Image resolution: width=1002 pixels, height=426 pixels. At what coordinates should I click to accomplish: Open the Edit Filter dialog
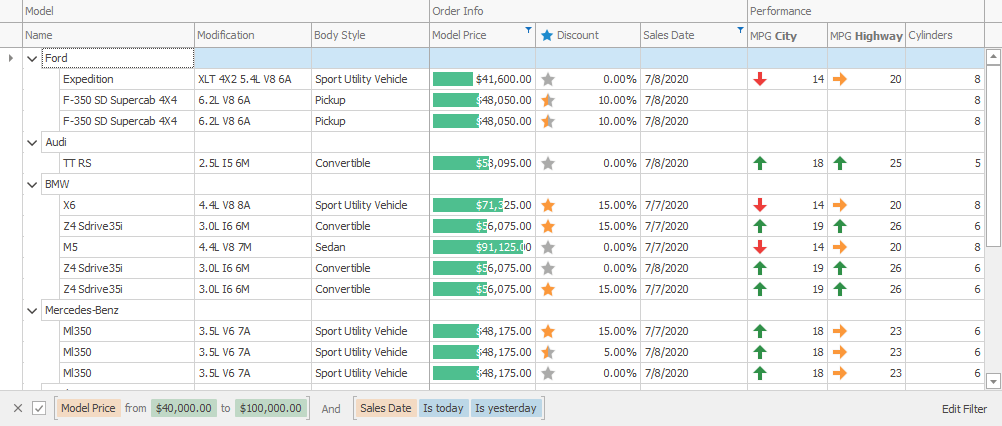click(964, 409)
